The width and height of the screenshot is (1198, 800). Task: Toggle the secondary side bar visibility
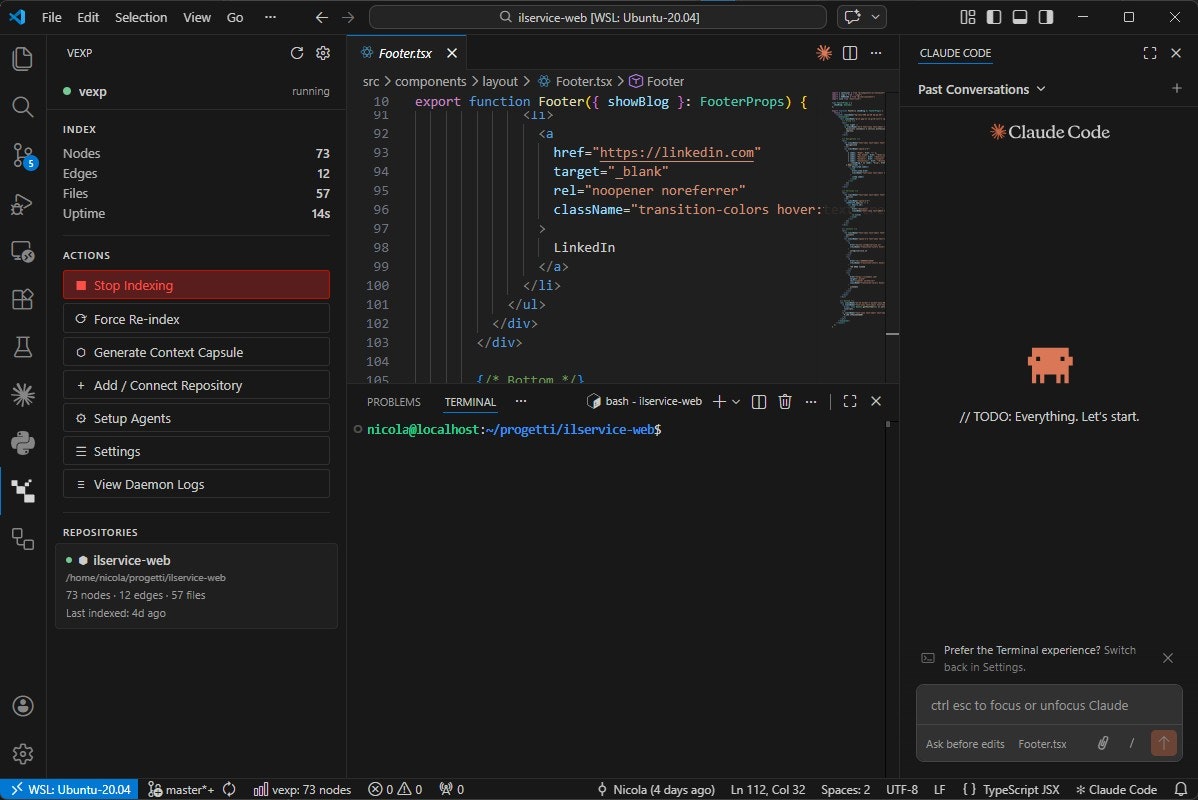click(1046, 16)
